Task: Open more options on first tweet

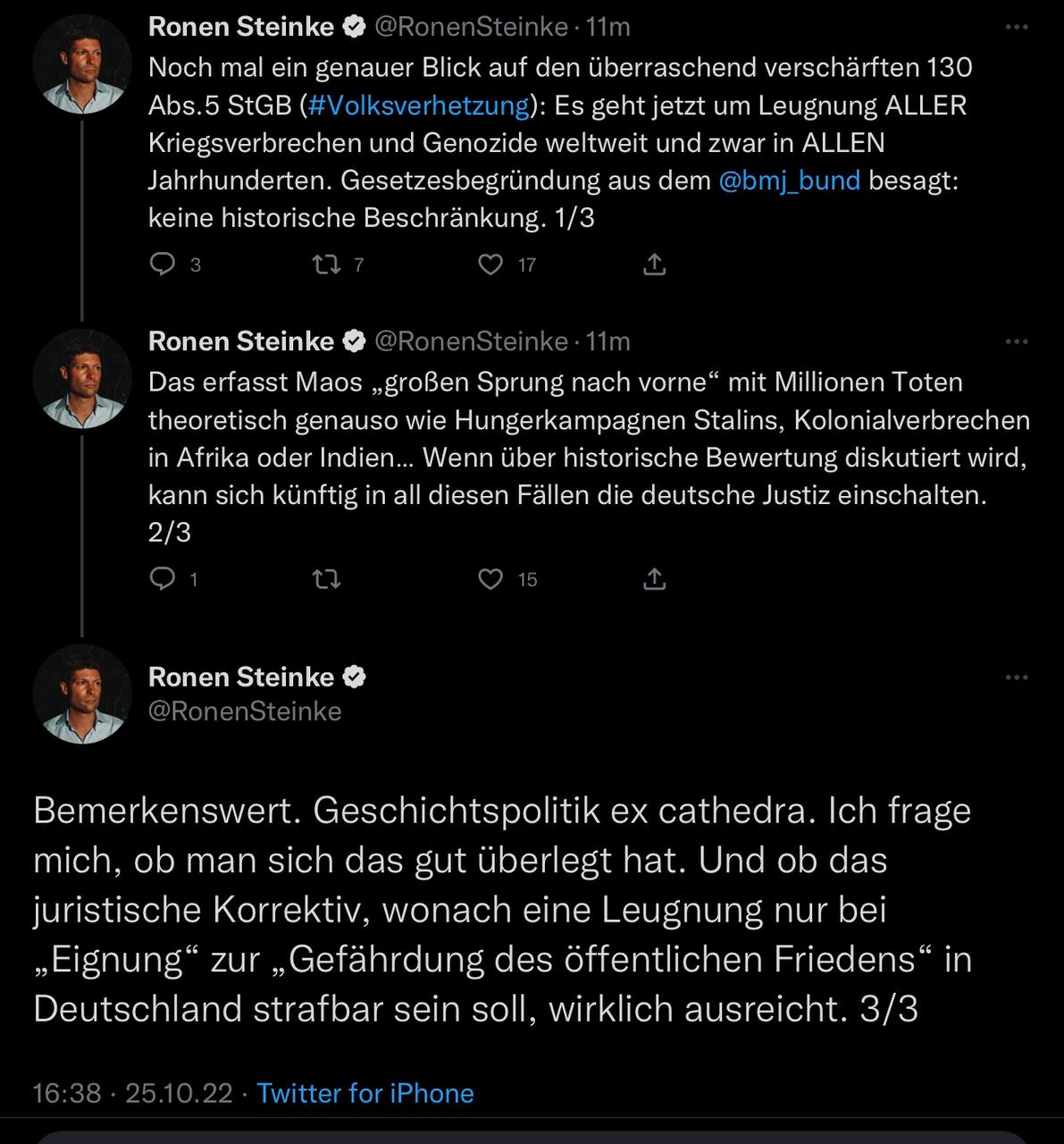Action: pyautogui.click(x=1017, y=28)
